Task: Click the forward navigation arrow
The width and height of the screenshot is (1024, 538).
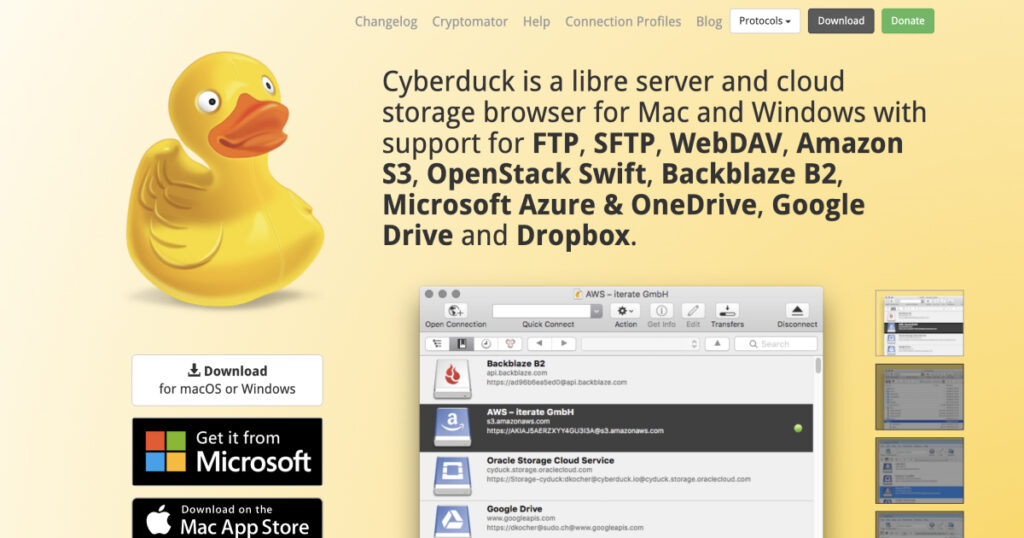Action: point(563,343)
